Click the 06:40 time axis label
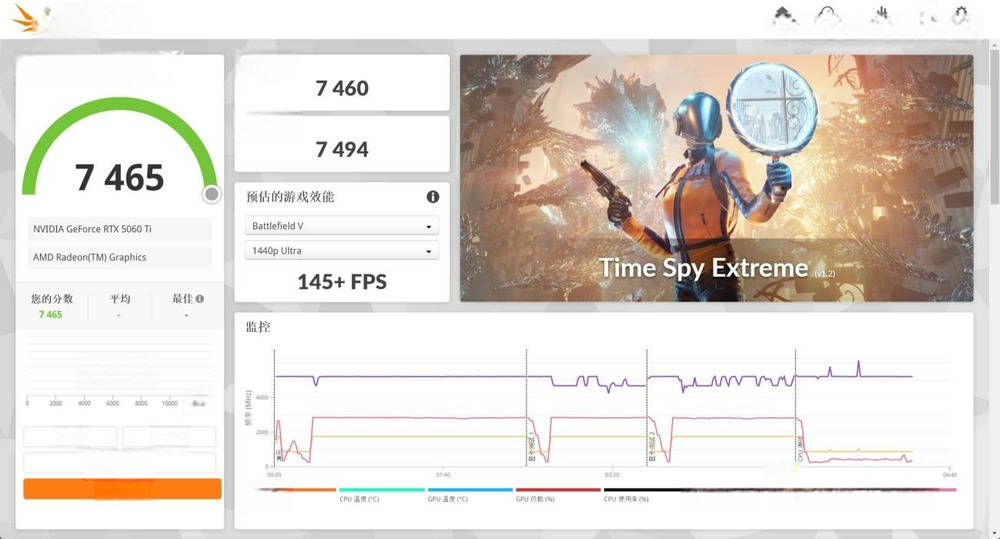 click(x=950, y=475)
